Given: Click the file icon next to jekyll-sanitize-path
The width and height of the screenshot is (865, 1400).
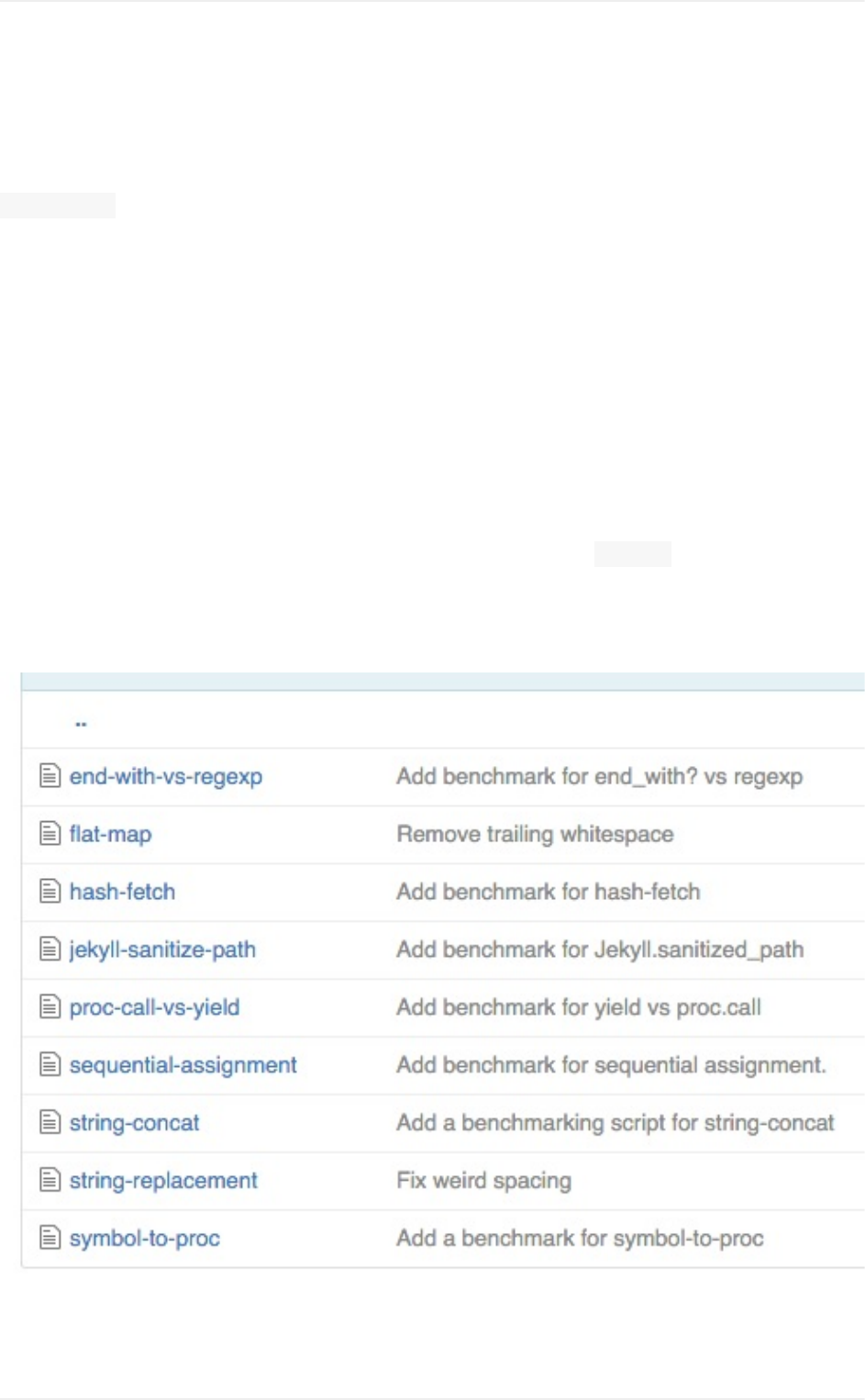Looking at the screenshot, I should tap(50, 950).
